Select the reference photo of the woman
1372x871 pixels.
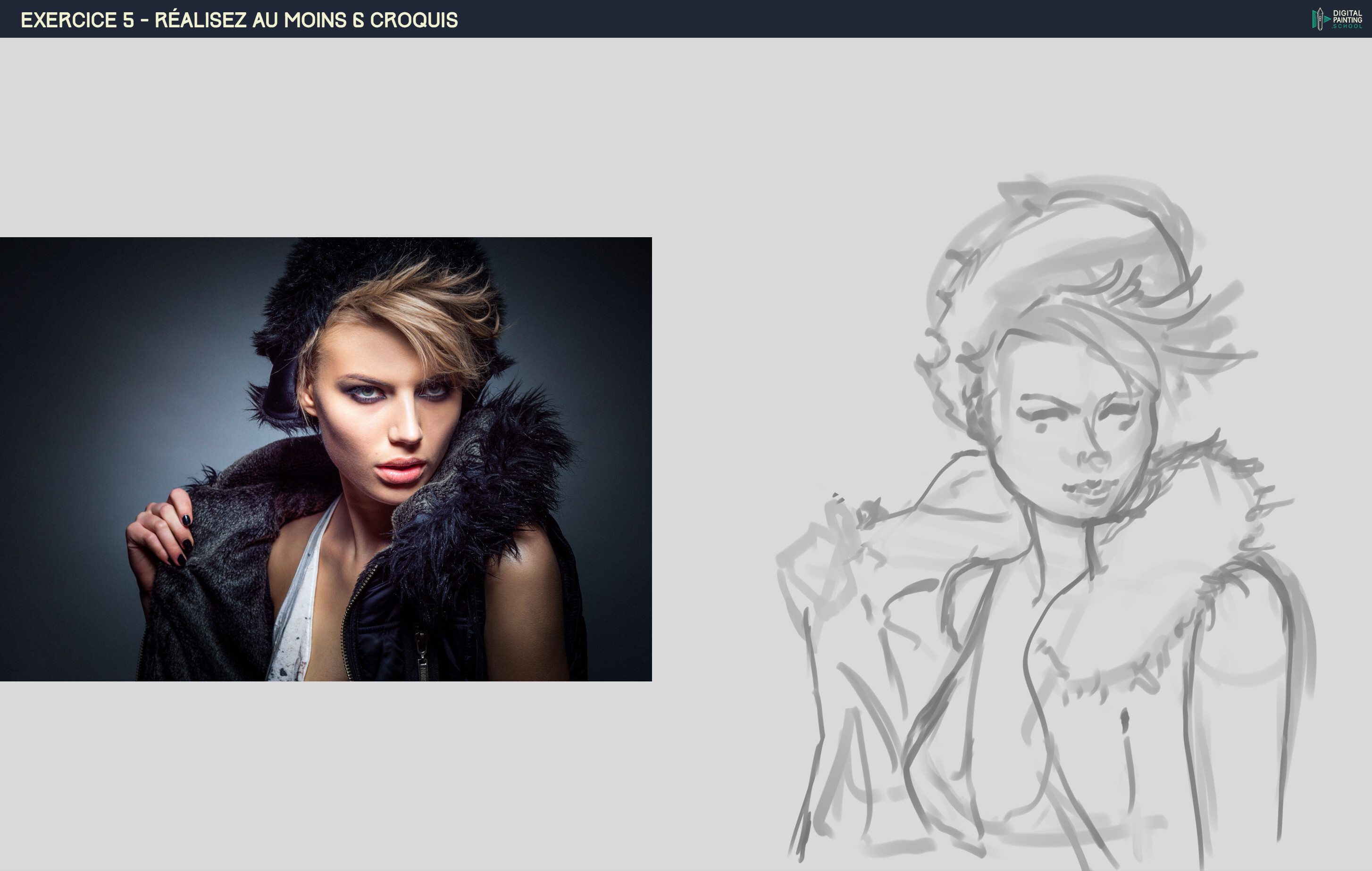tap(326, 458)
